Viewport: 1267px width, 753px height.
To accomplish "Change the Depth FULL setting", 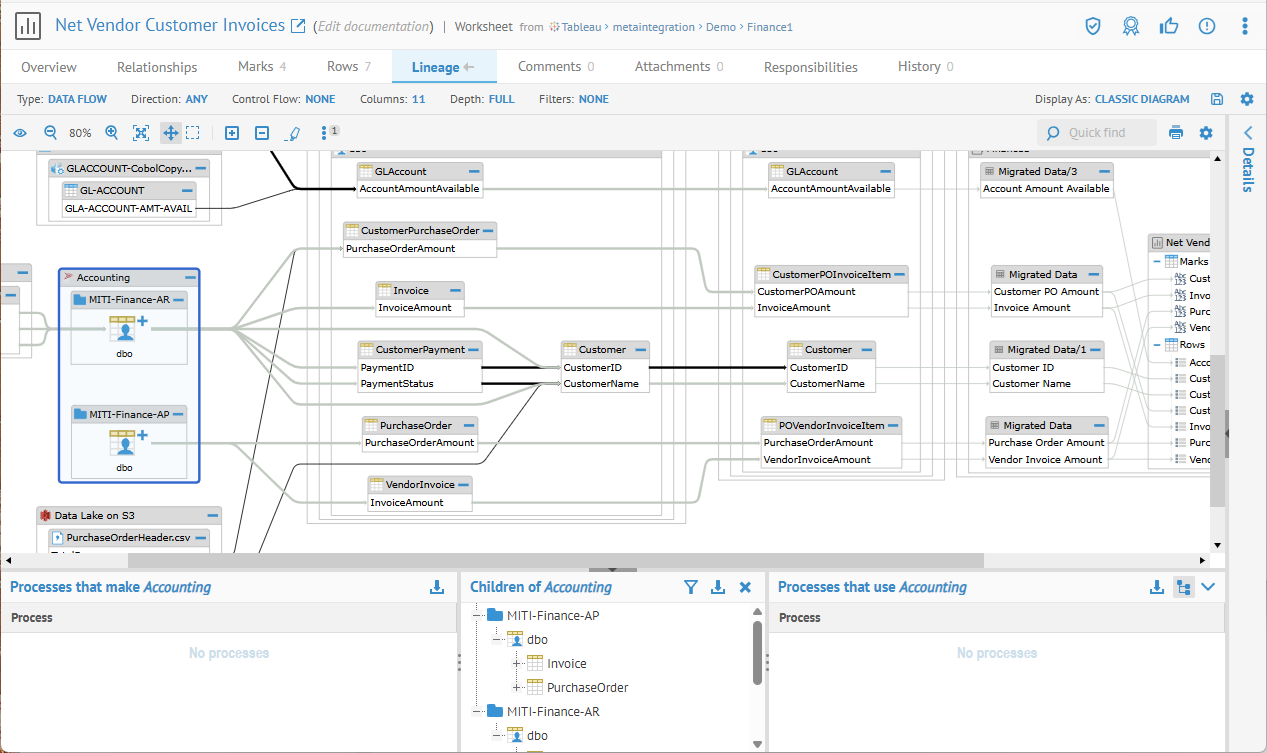I will 501,99.
